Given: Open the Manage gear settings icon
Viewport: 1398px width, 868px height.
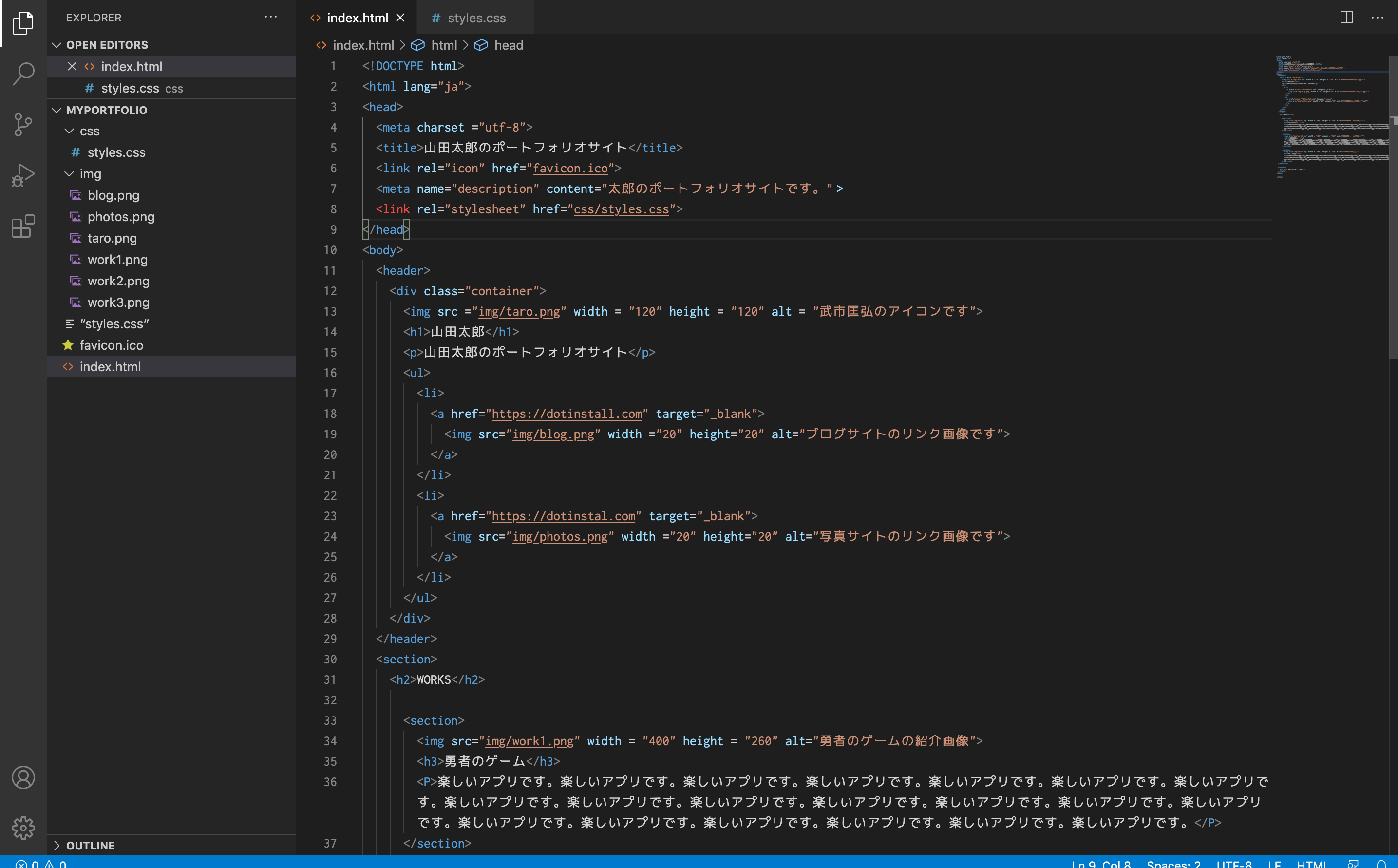Looking at the screenshot, I should point(23,827).
